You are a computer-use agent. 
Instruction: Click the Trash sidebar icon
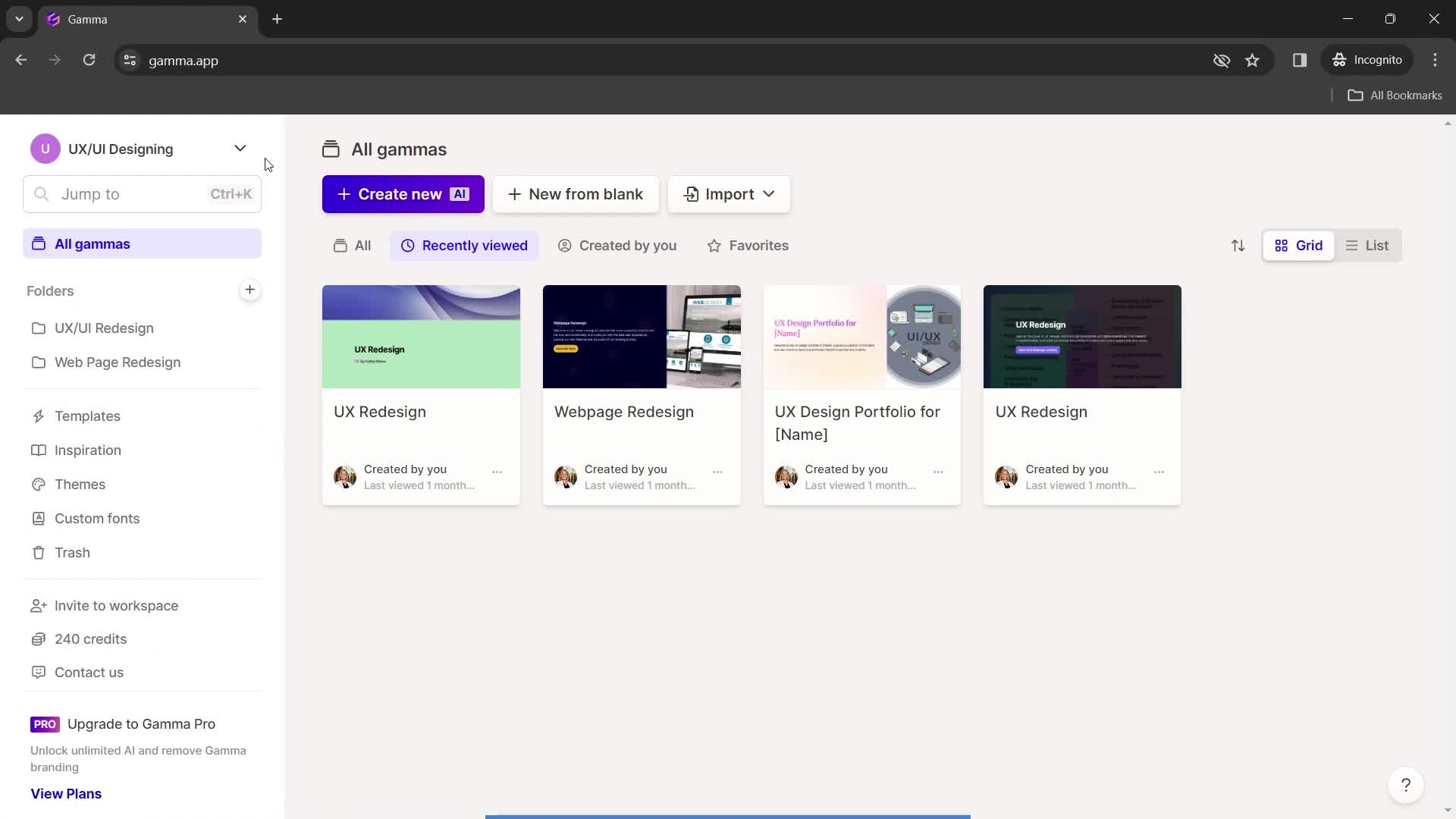(38, 552)
